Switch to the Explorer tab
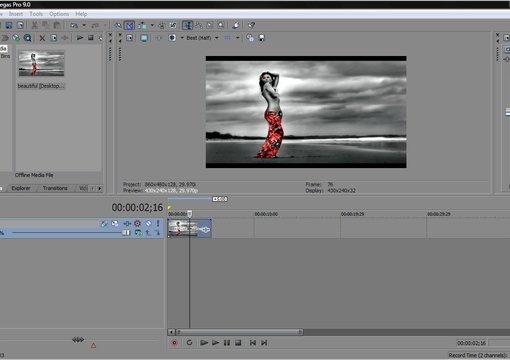Screen dimensions: 510x360 21,188
